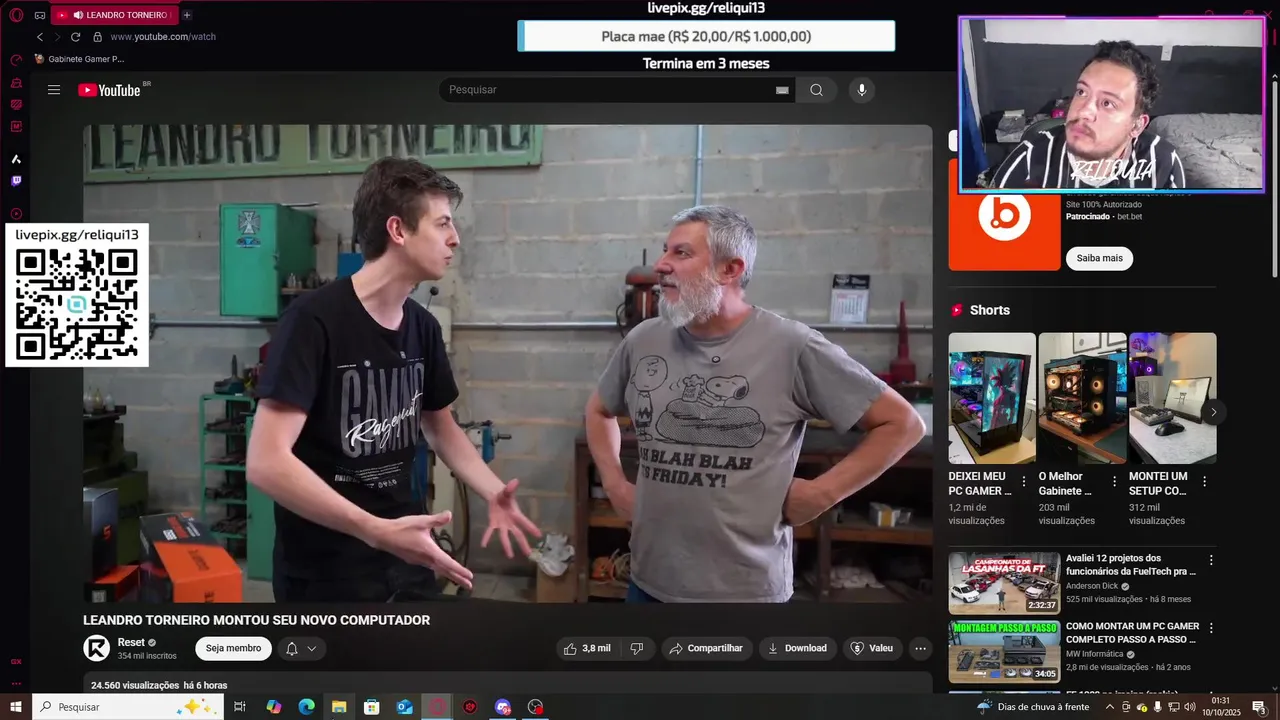Click the main video player
This screenshot has height=720, width=1280.
(507, 363)
